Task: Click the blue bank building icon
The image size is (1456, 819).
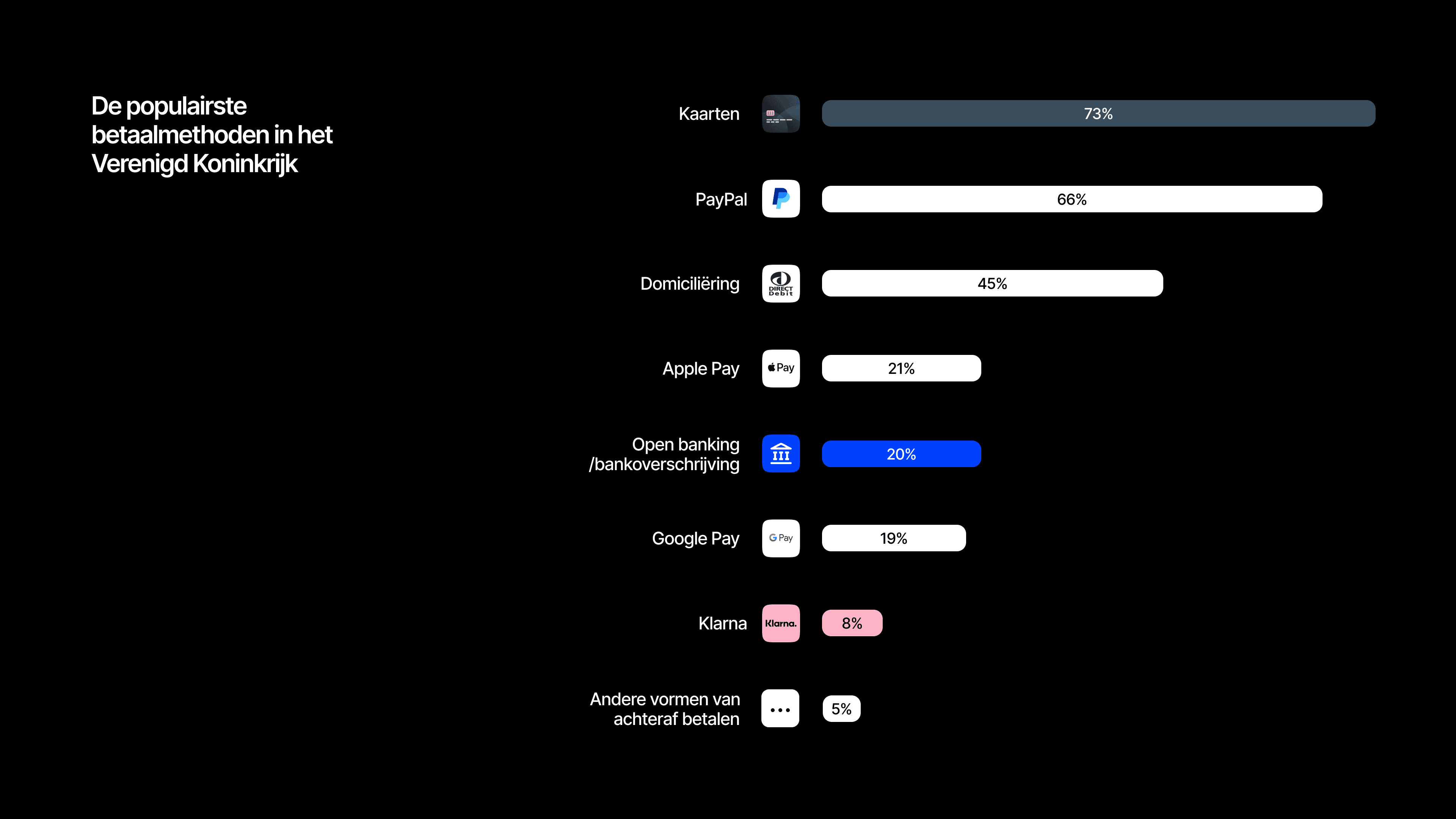Action: click(x=781, y=453)
